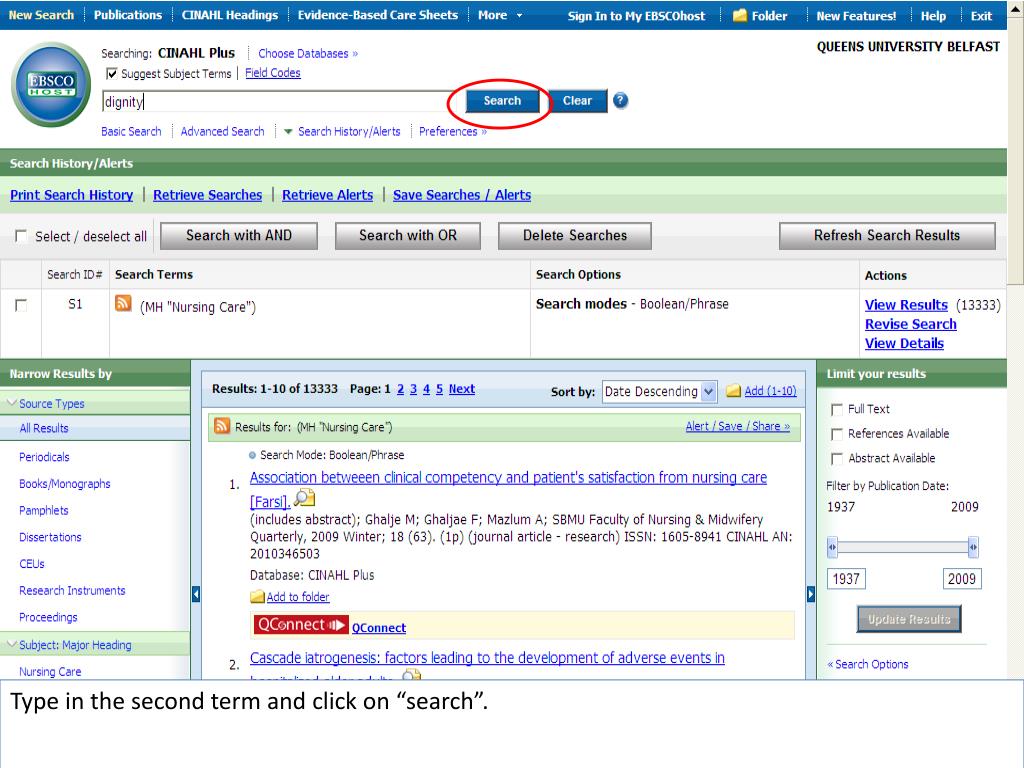The image size is (1024, 768).
Task: Click View Results for S1
Action: (x=906, y=304)
